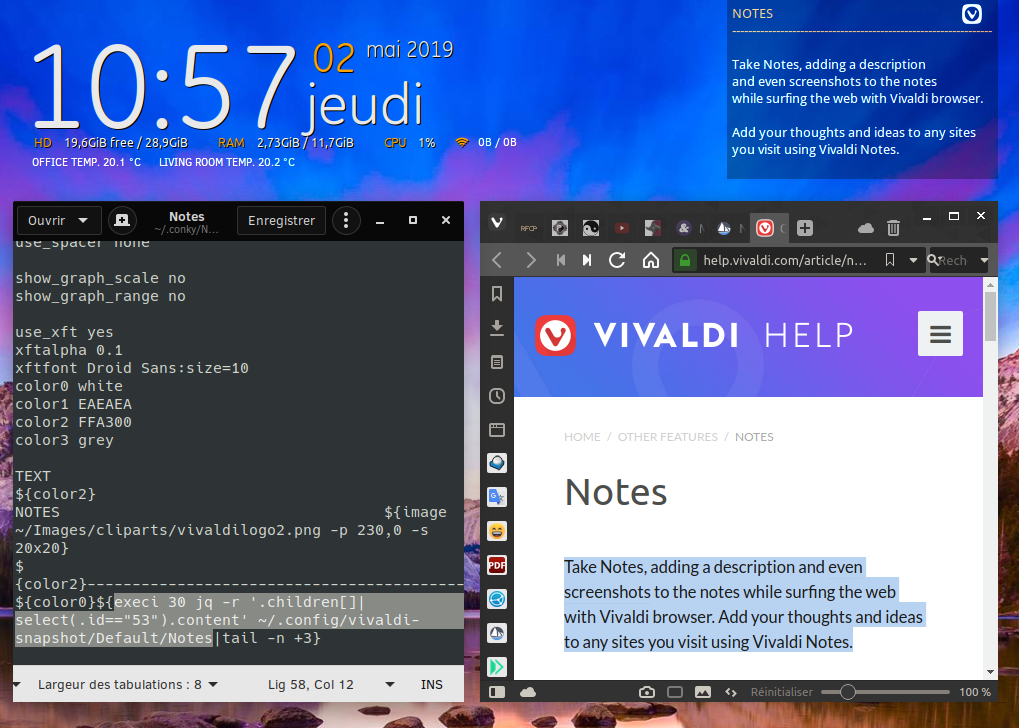Capture the page with the camera icon
The image size is (1019, 728).
click(647, 692)
